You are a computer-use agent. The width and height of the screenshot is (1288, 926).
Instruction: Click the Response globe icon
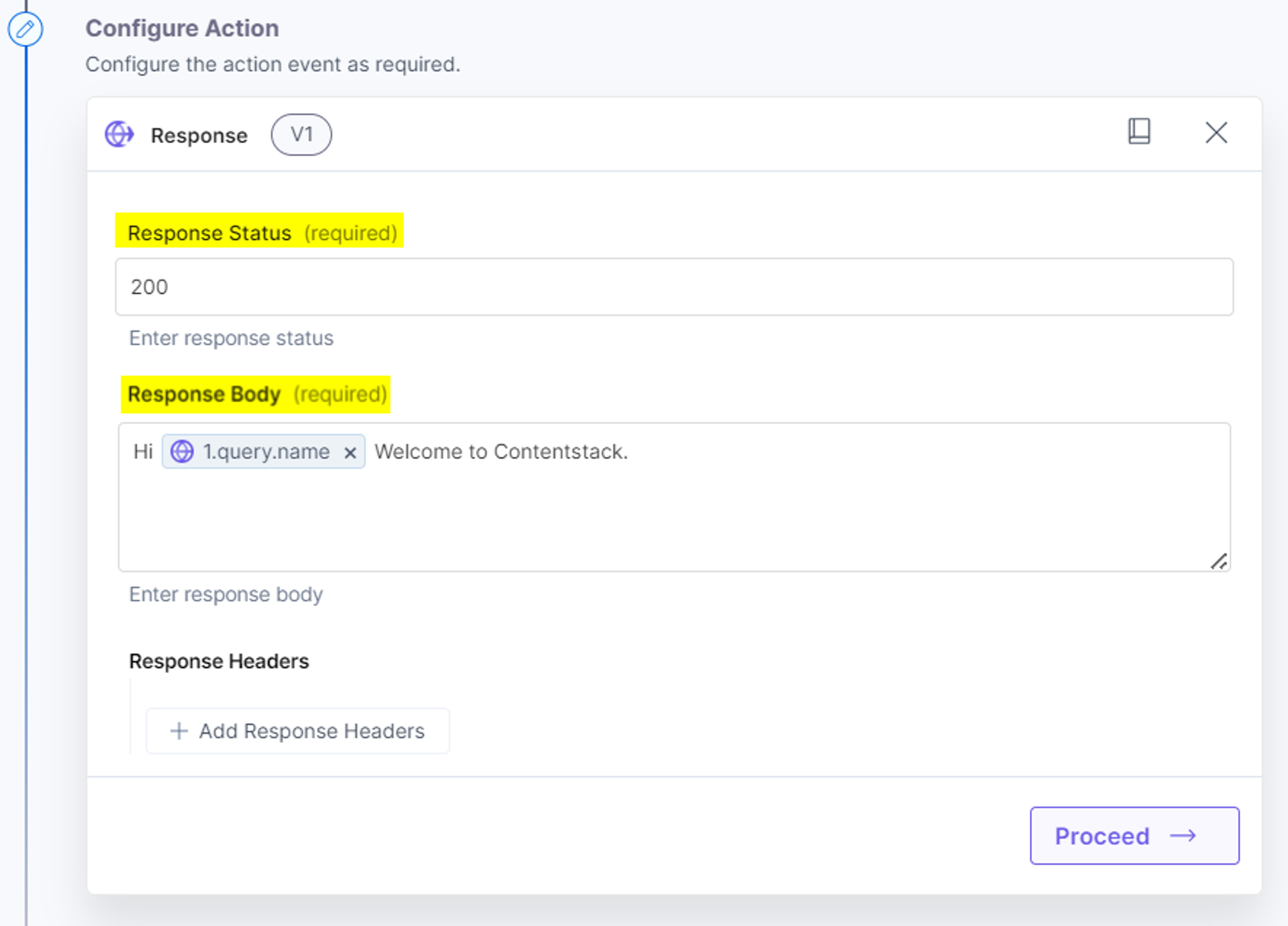click(x=119, y=134)
